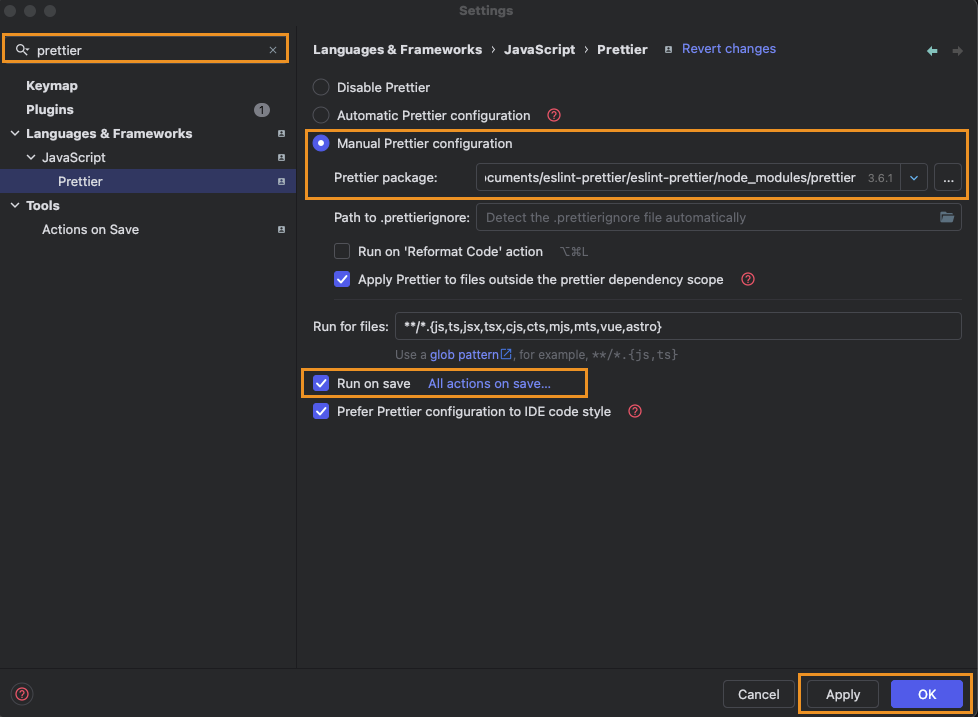The width and height of the screenshot is (978, 717).
Task: Select Prettier in the settings tree
Action: click(148, 181)
